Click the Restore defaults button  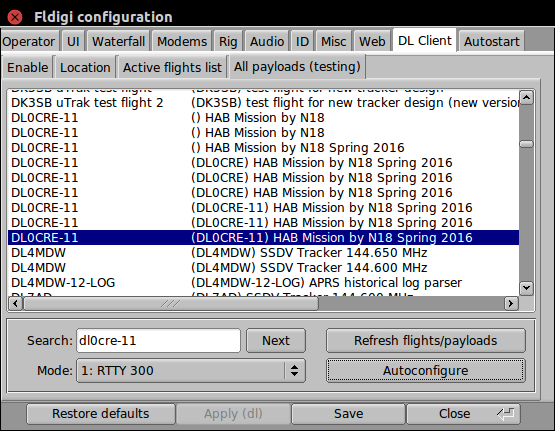pyautogui.click(x=101, y=414)
